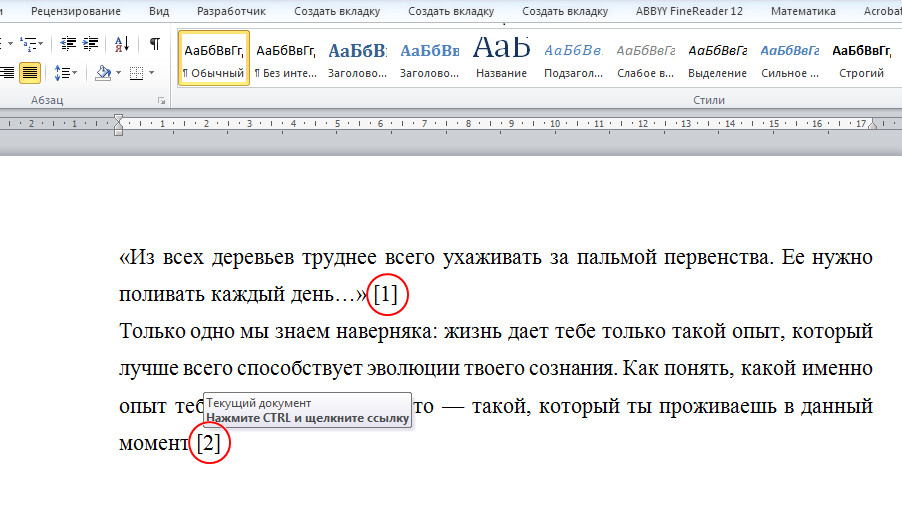Expand the shading color dropdown arrow

click(119, 73)
